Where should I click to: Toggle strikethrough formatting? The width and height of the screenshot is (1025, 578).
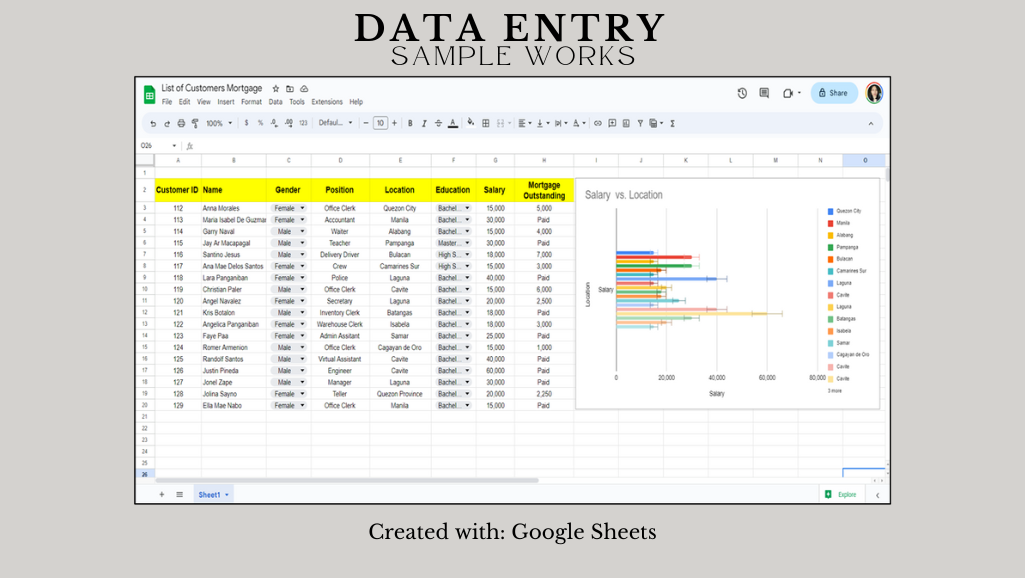coord(438,123)
